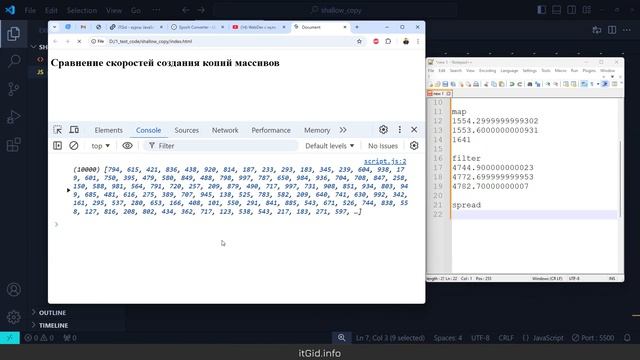Open Chrome three-dot menu
This screenshot has height=360, width=640.
tap(418, 41)
